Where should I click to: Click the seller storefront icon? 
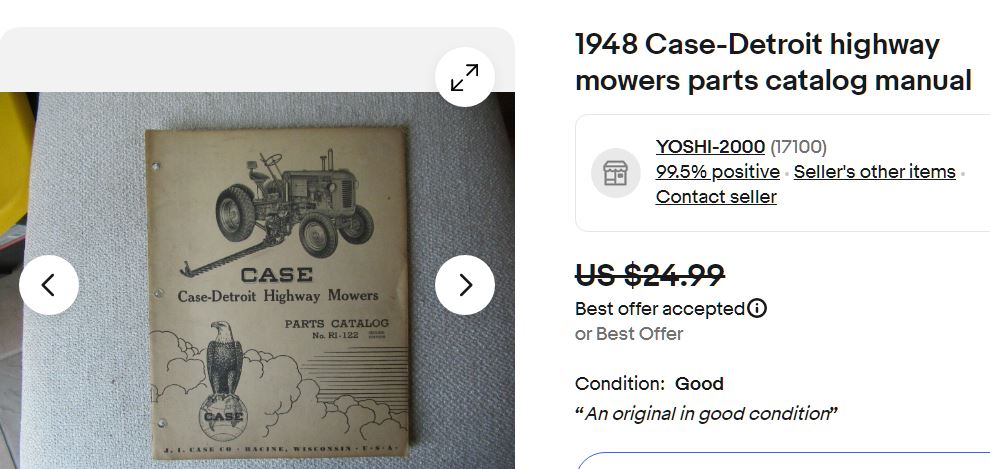click(615, 173)
